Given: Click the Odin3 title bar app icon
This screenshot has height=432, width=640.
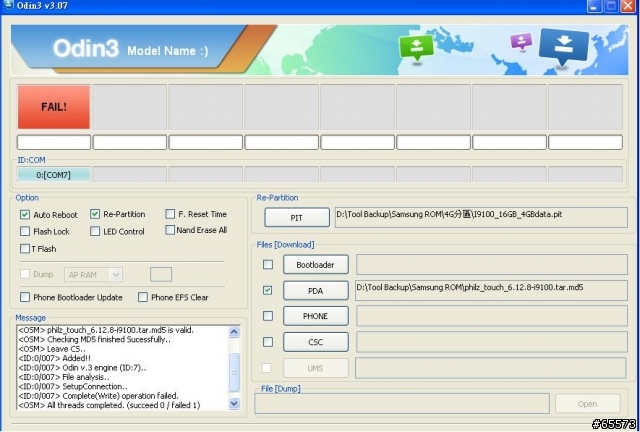Looking at the screenshot, I should (x=8, y=6).
